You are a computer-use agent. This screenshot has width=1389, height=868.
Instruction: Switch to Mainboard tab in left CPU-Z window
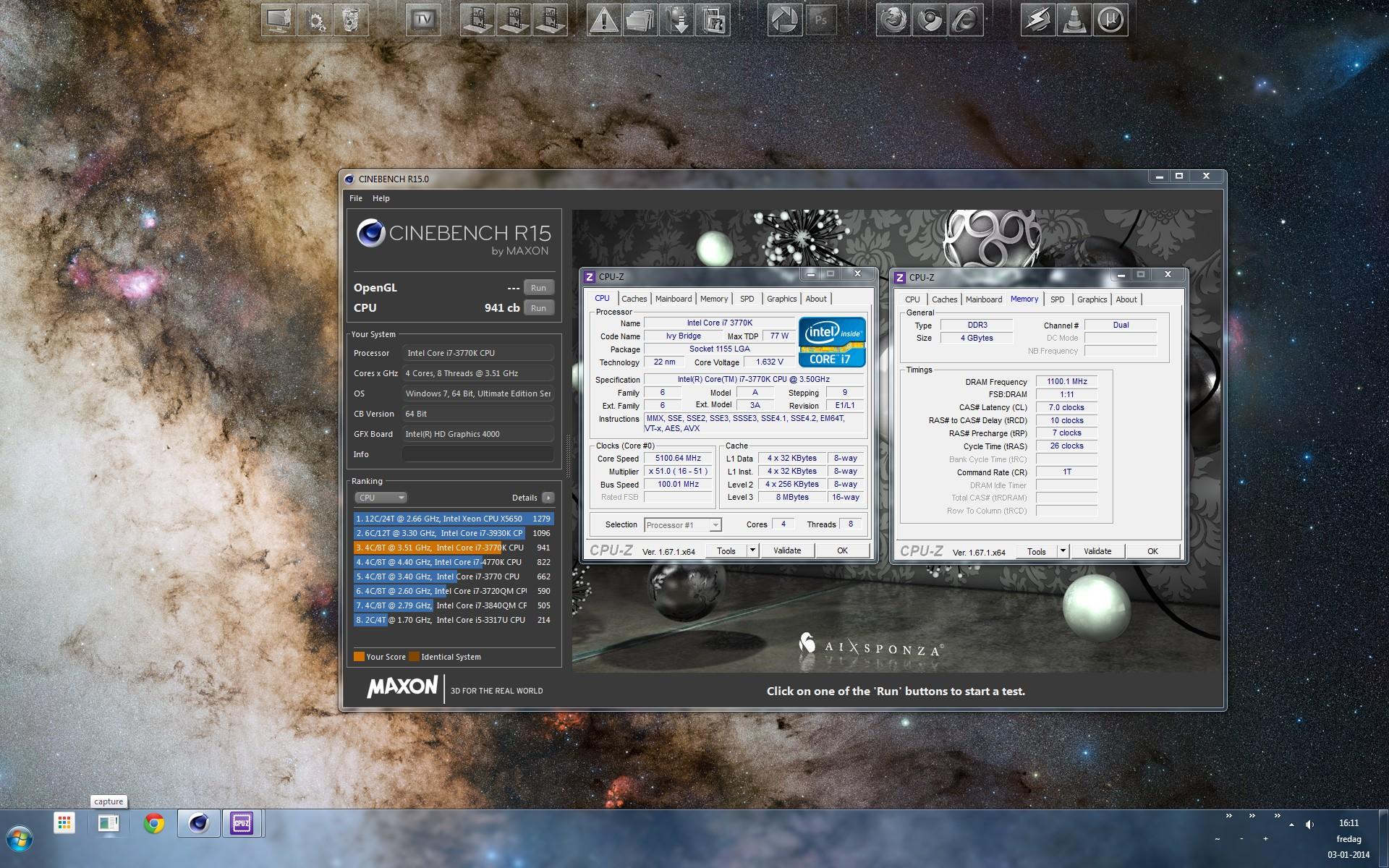(x=674, y=299)
